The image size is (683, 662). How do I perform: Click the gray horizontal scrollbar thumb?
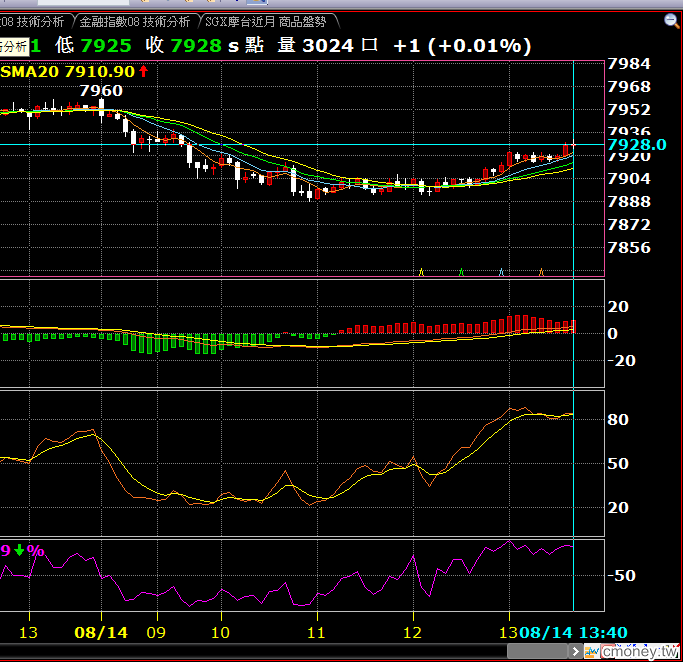pyautogui.click(x=538, y=652)
